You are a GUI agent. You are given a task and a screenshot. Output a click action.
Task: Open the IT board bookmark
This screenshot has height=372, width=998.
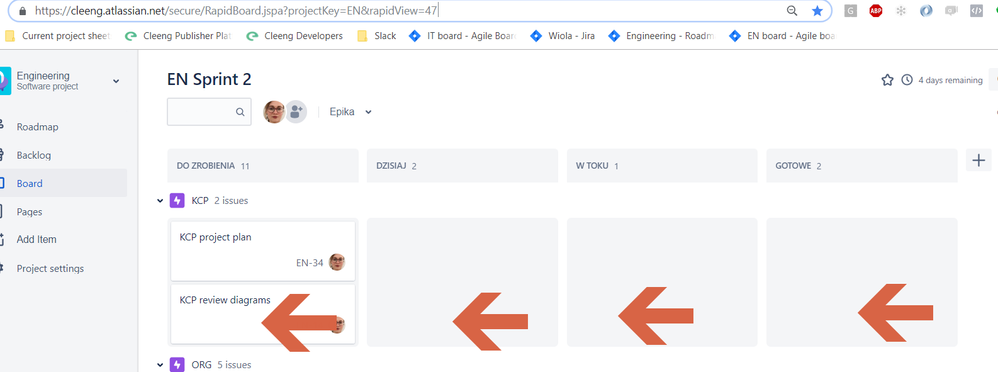(x=462, y=36)
